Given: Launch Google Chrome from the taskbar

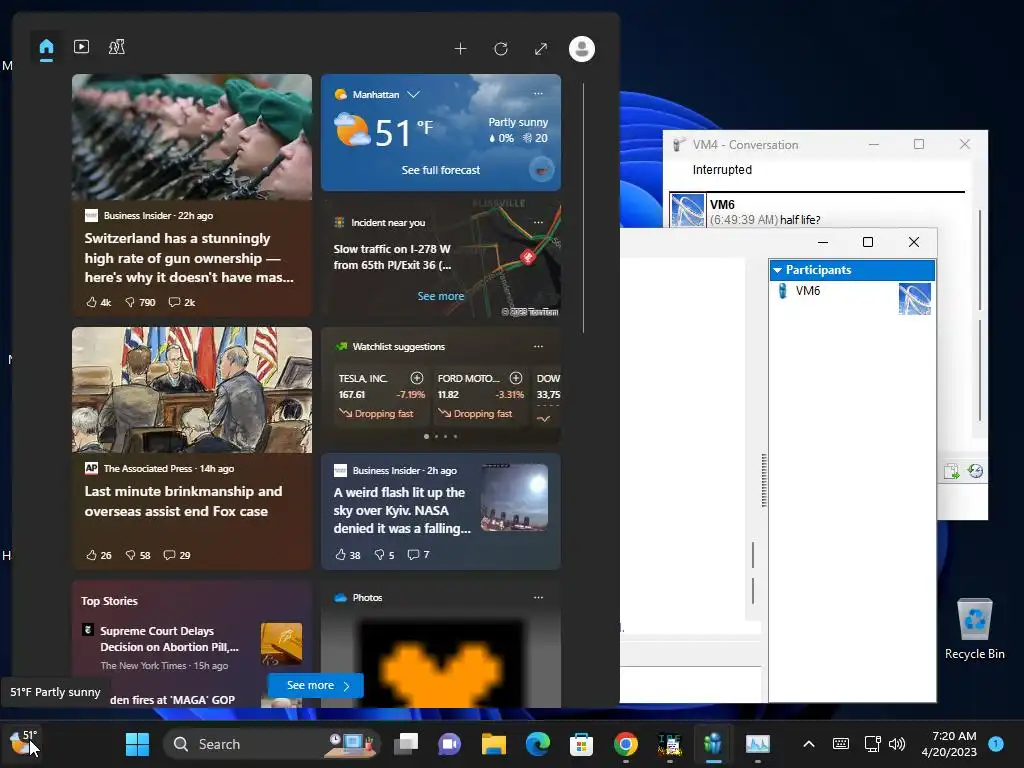Looking at the screenshot, I should (x=626, y=744).
